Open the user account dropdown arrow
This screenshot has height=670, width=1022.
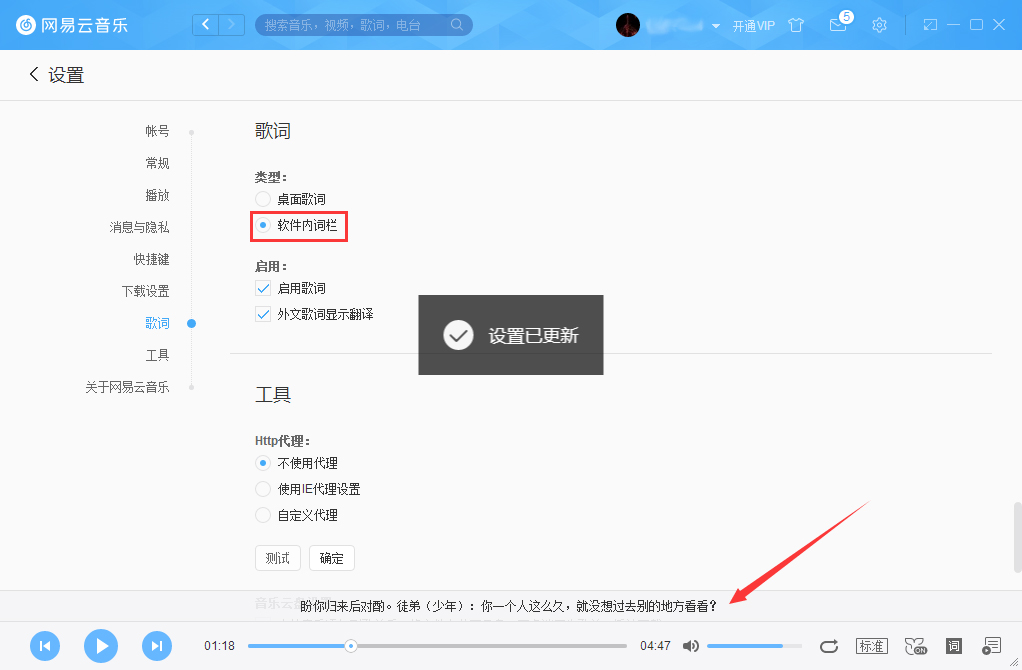(714, 25)
